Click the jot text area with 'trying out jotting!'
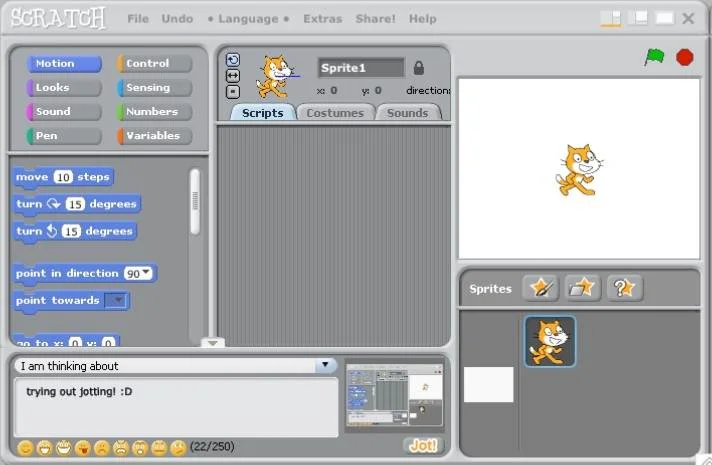Viewport: 712px width, 465px height. [x=177, y=407]
